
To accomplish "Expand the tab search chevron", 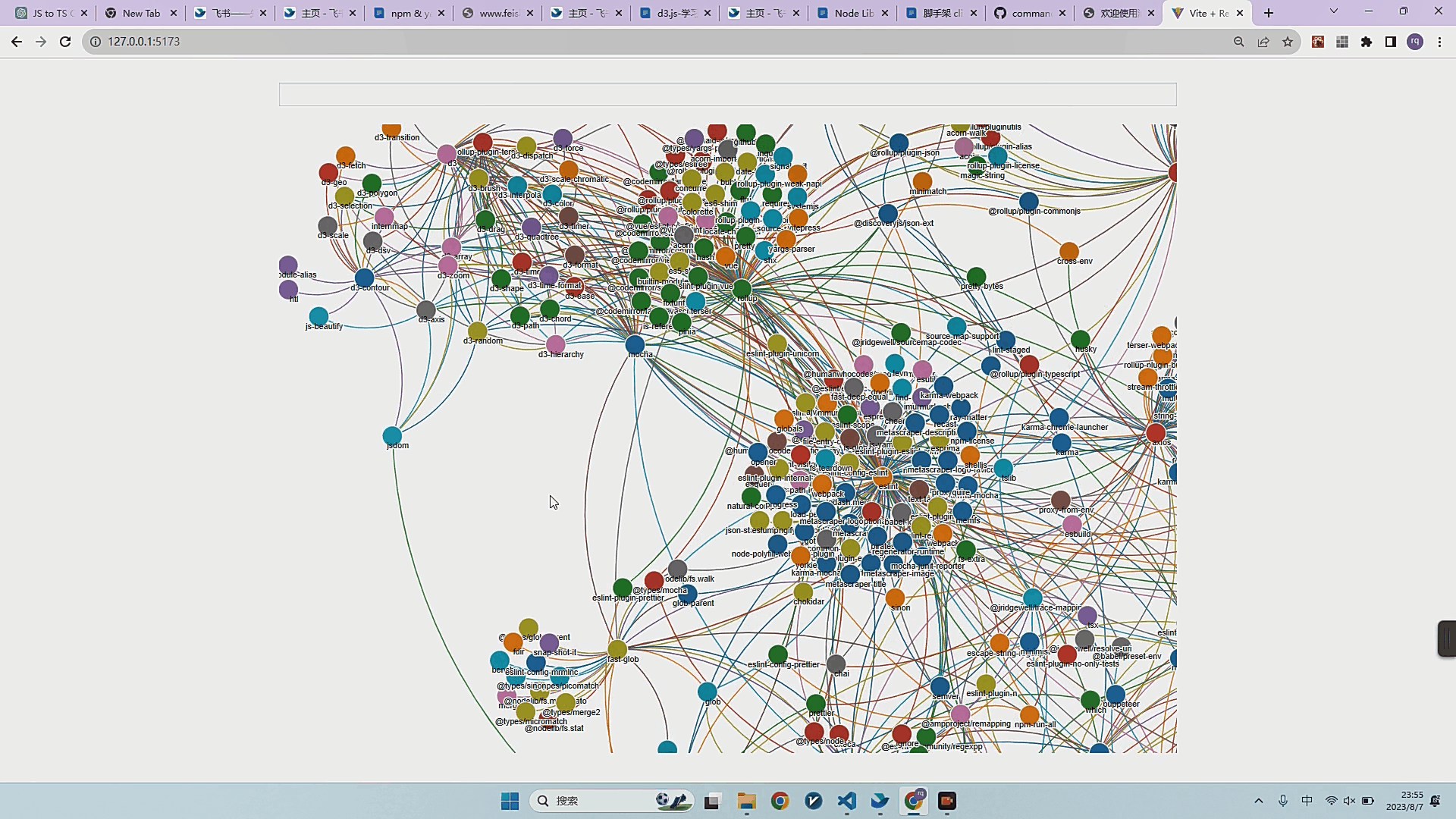I will click(x=1334, y=11).
